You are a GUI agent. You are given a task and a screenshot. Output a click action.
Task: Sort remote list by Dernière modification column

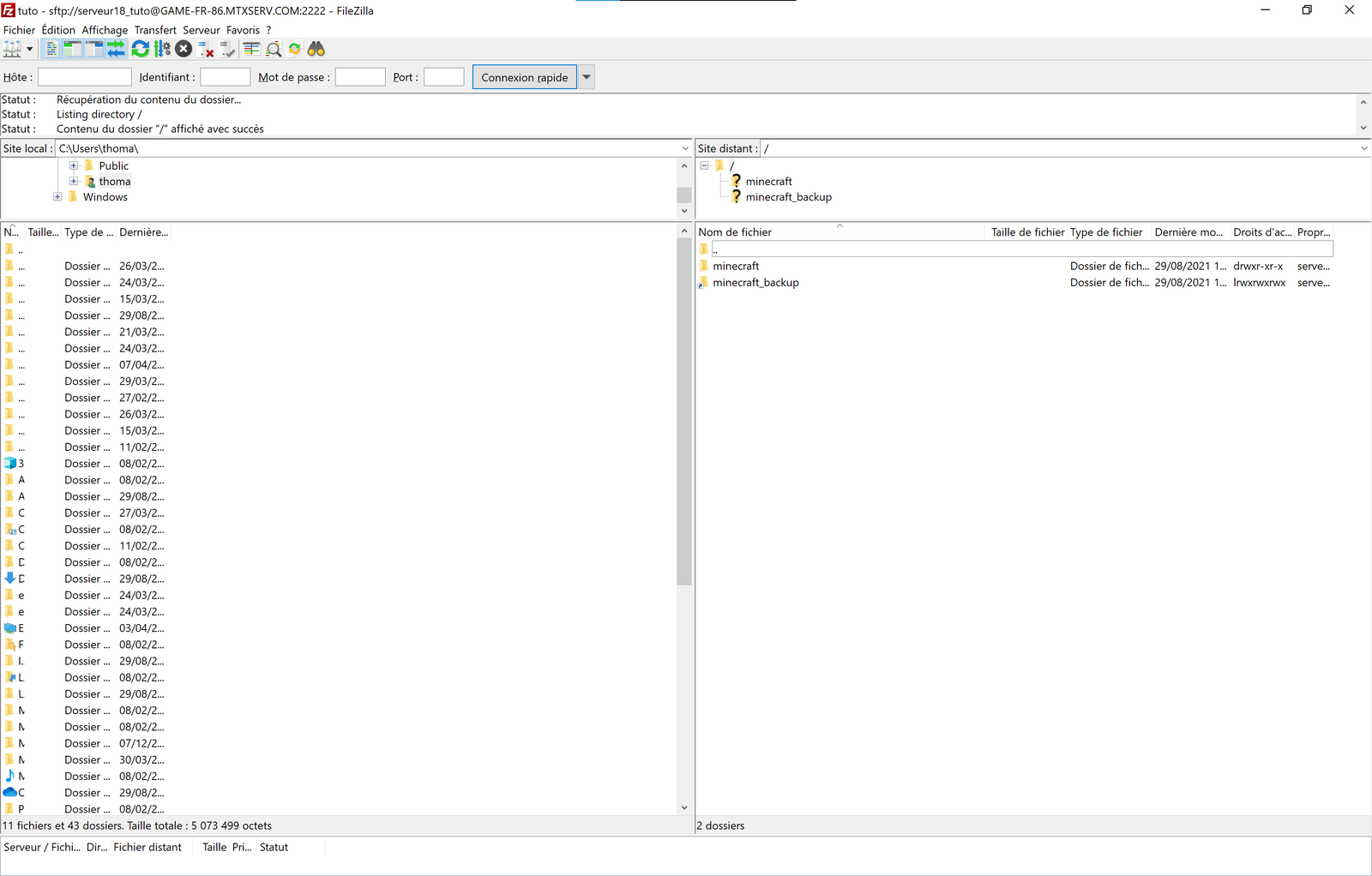pyautogui.click(x=1188, y=232)
